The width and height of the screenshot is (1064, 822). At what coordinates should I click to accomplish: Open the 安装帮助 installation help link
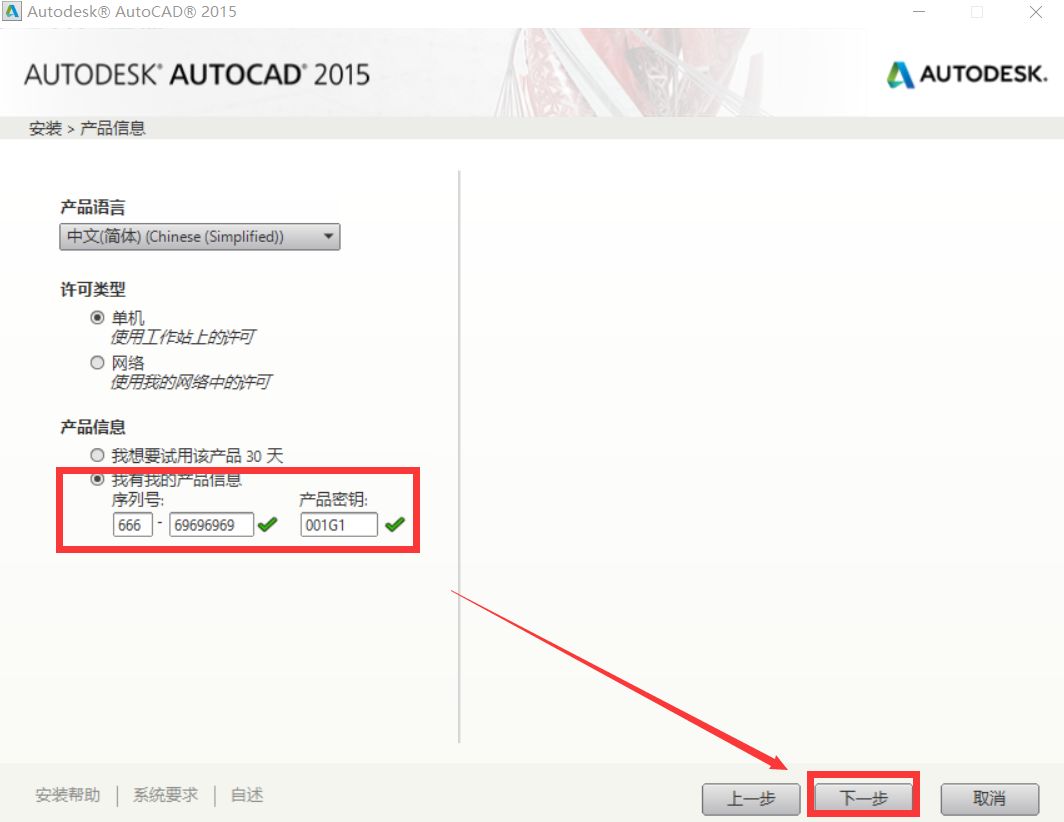(x=68, y=795)
